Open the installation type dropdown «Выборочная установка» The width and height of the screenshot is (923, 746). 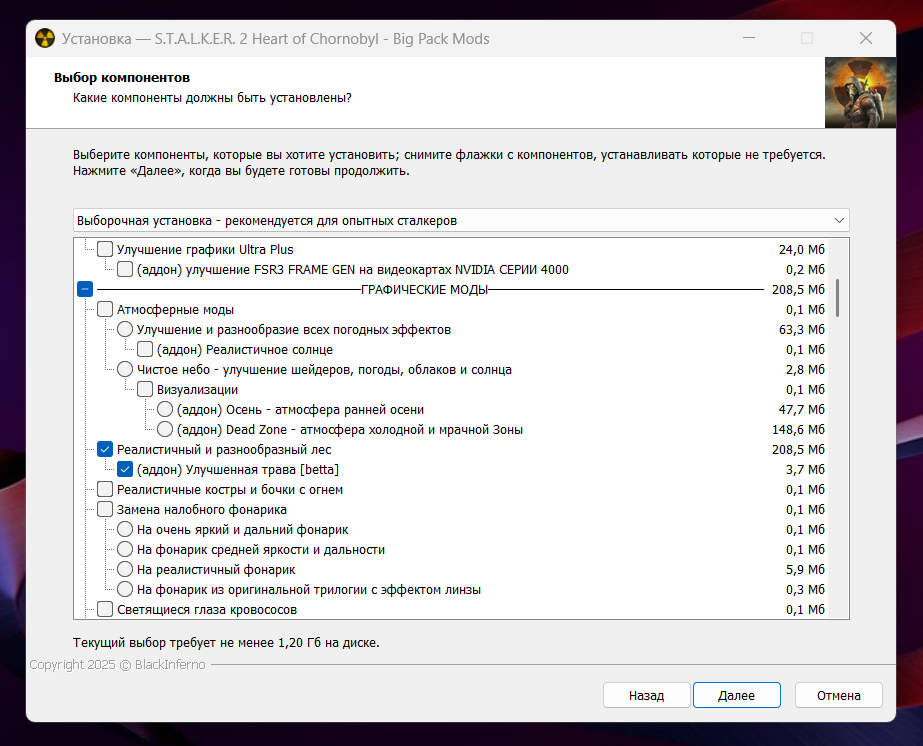pos(461,220)
